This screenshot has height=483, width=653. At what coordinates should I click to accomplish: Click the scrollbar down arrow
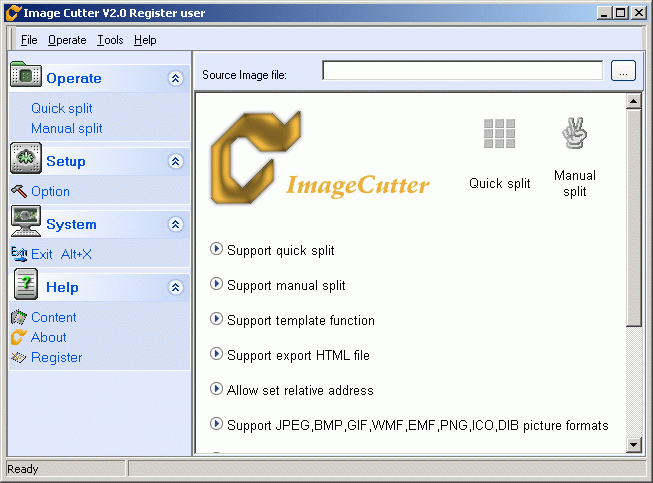633,445
